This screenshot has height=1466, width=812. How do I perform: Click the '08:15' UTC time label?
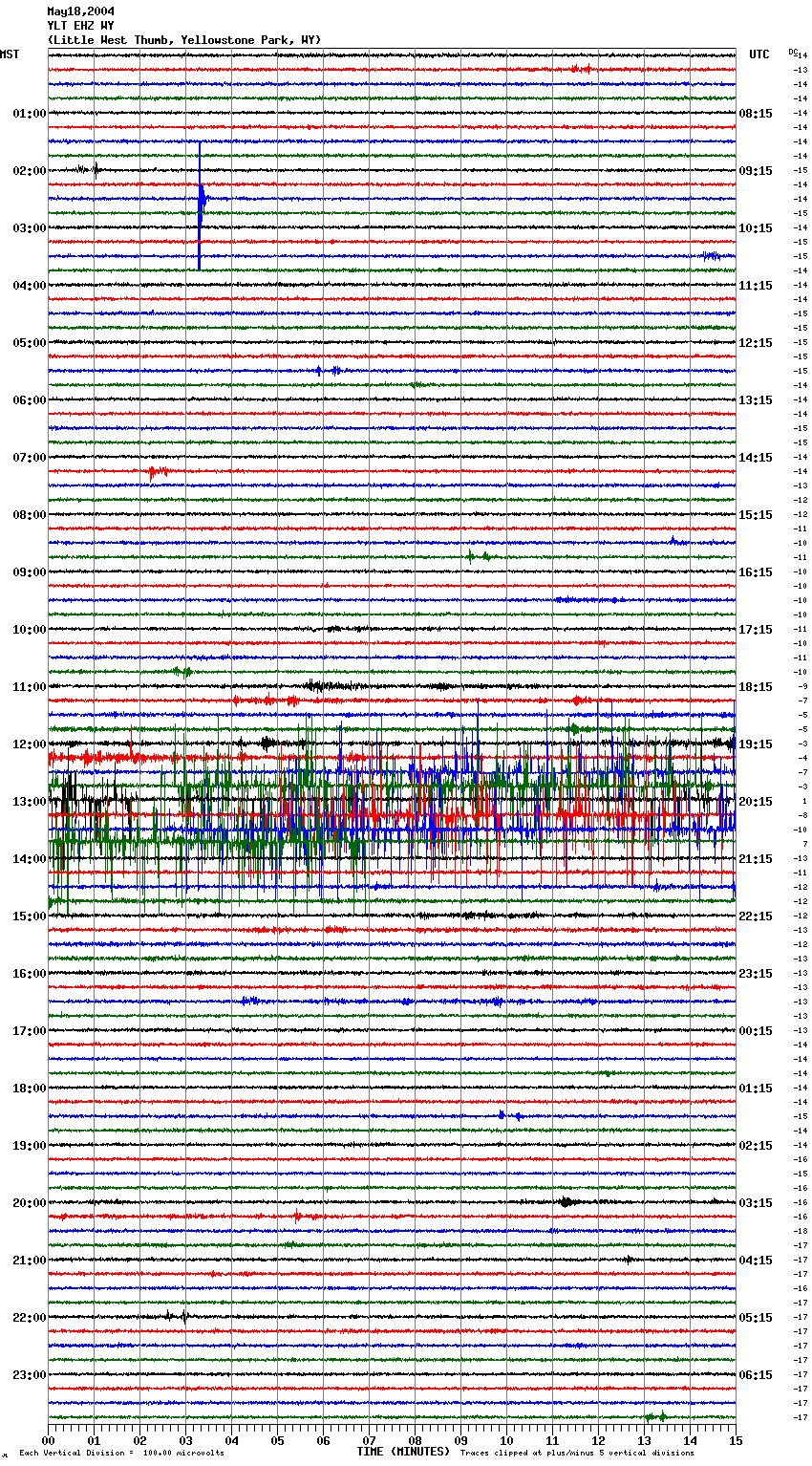click(756, 114)
